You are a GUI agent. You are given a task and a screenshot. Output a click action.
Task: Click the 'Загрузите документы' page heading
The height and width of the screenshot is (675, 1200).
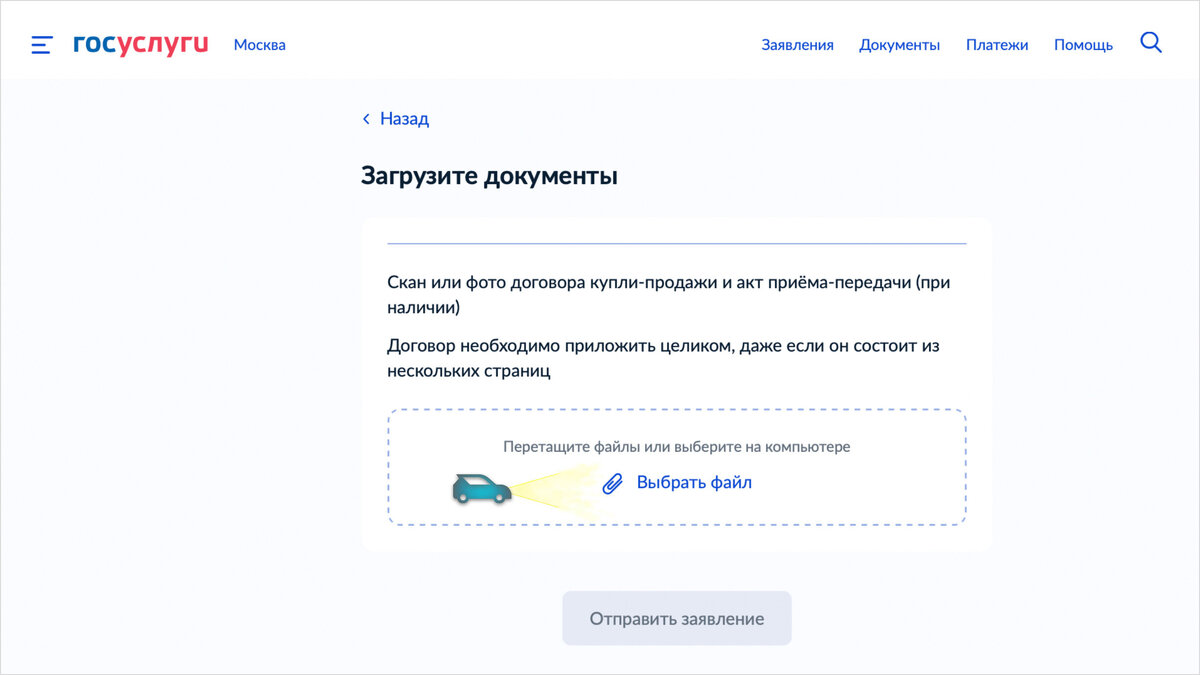click(x=490, y=175)
